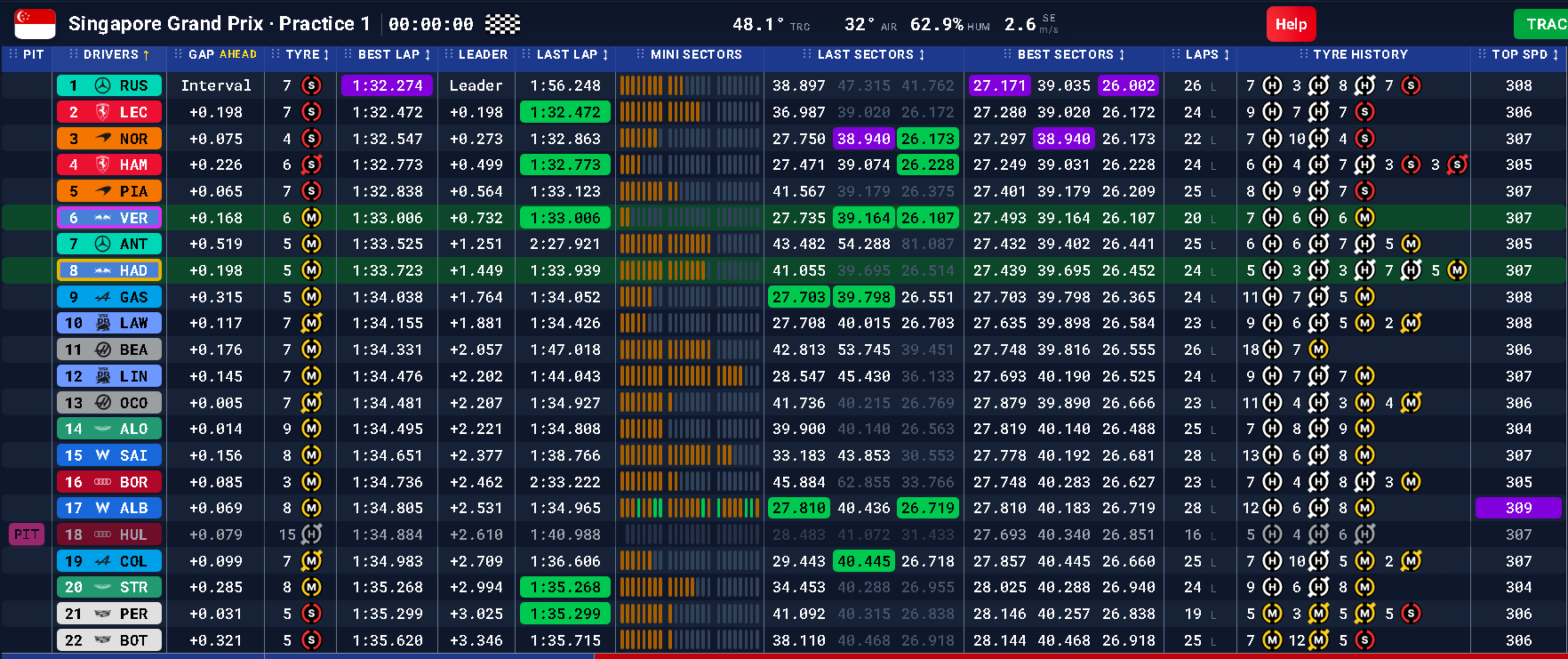Click BOT's leader gap +3.346
This screenshot has width=1568, height=659.
tap(476, 640)
